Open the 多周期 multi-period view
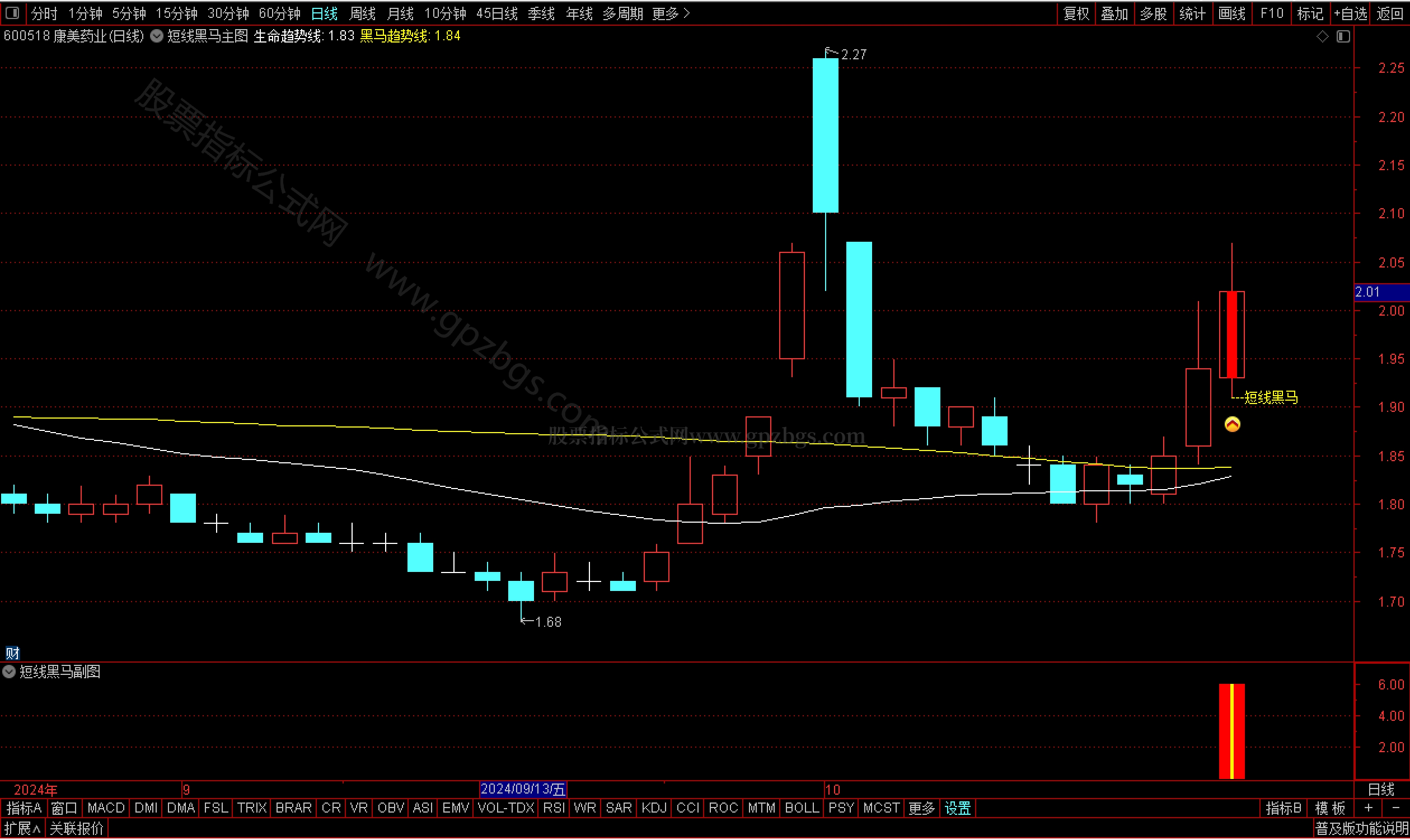This screenshot has width=1410, height=840. point(622,13)
